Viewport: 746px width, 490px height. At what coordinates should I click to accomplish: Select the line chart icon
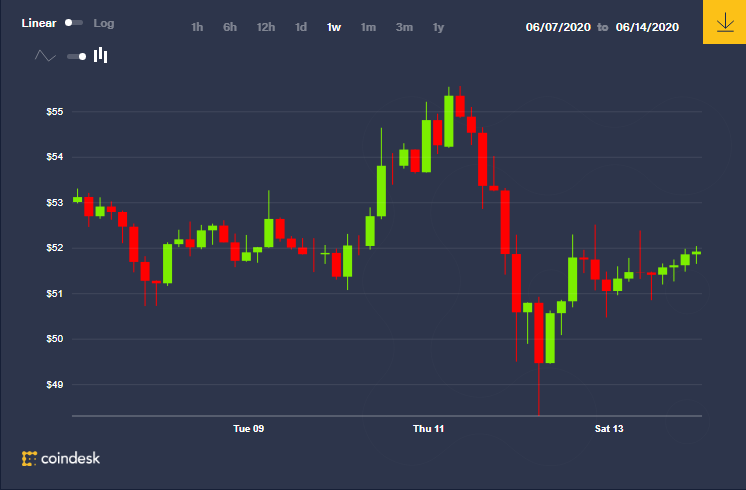coord(45,56)
